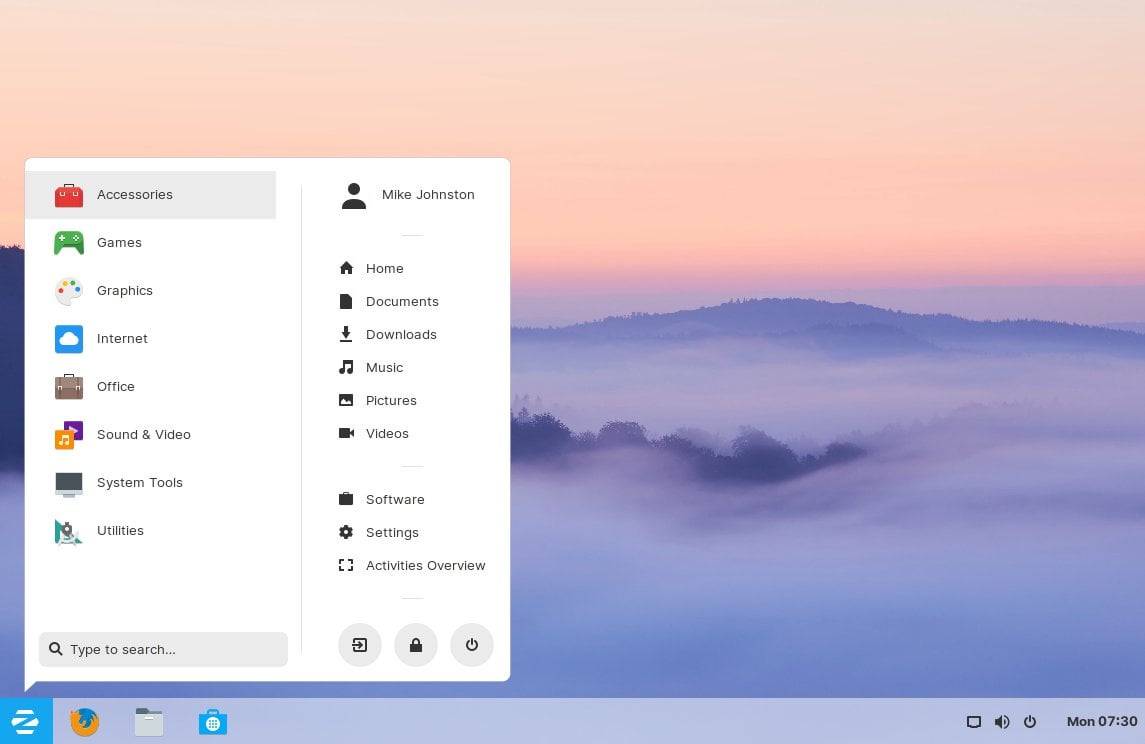Open Activities Overview

[425, 565]
